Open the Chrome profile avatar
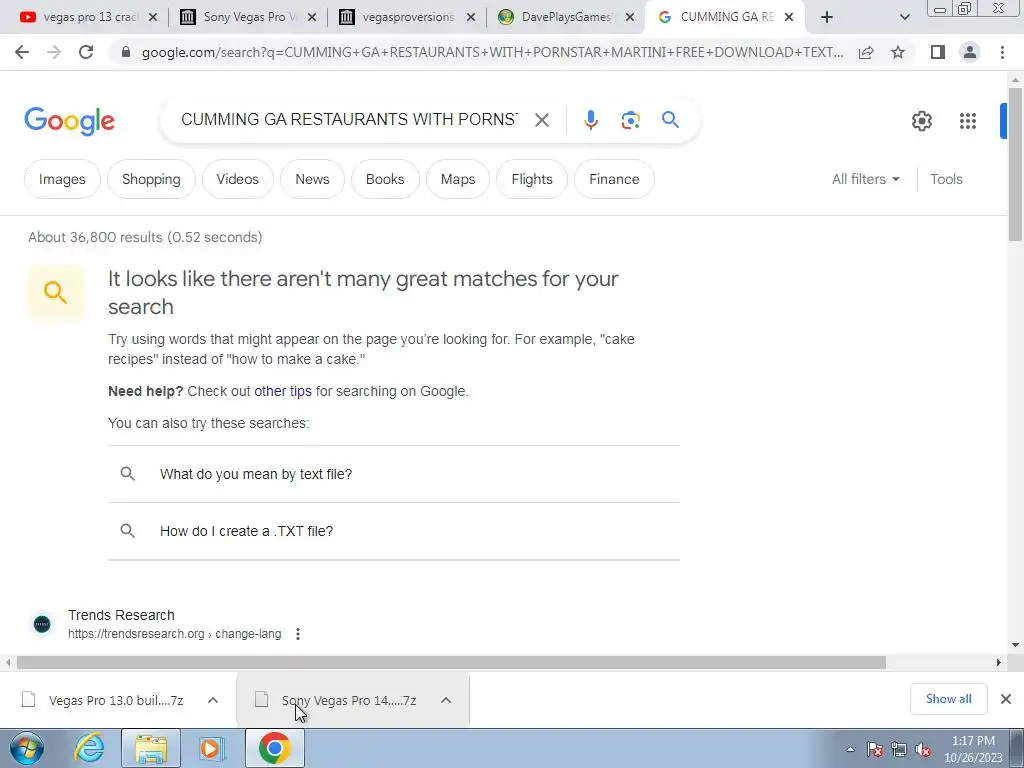 (970, 52)
